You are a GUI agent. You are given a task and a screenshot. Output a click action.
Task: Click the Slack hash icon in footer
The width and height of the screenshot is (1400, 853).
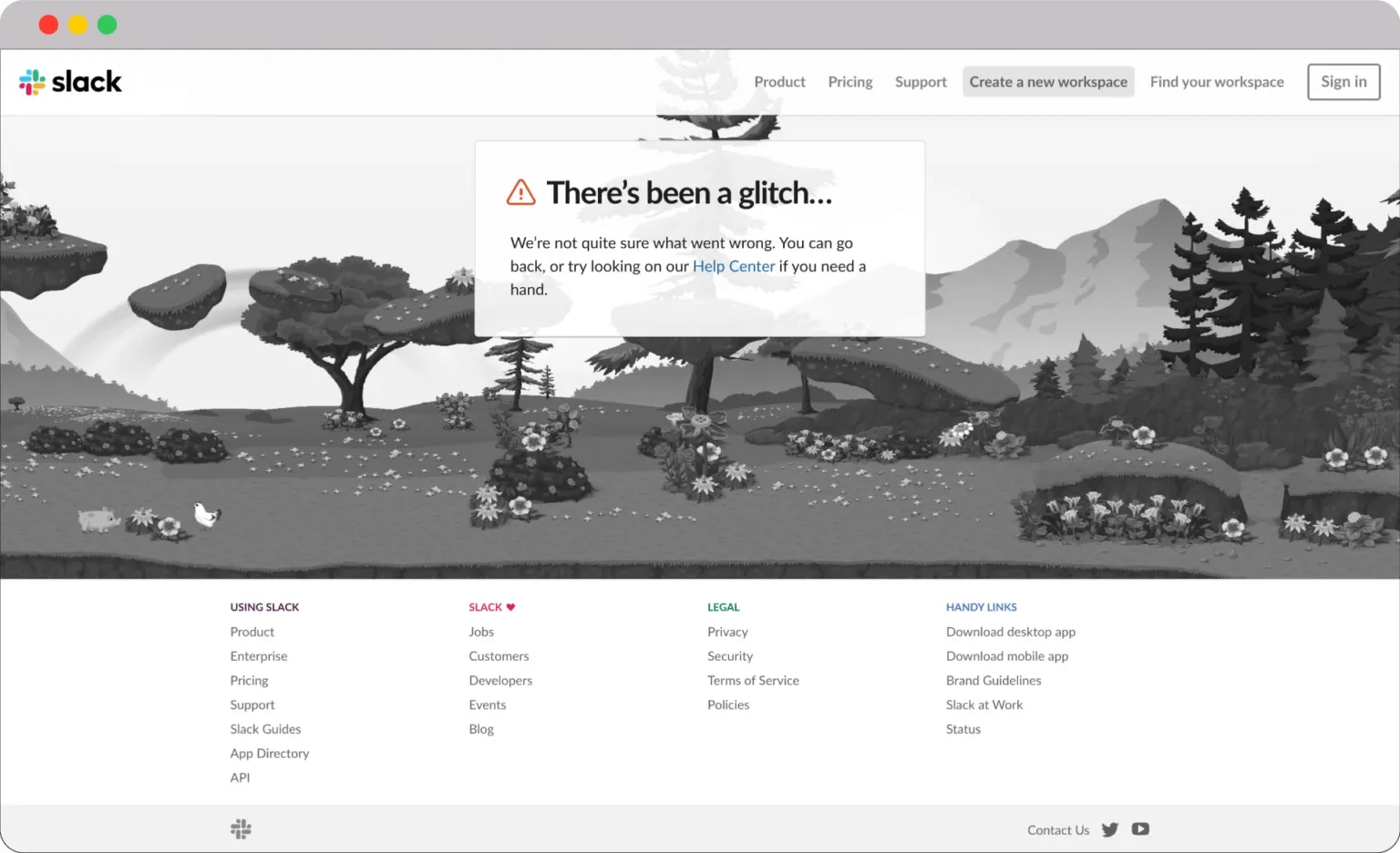[241, 829]
